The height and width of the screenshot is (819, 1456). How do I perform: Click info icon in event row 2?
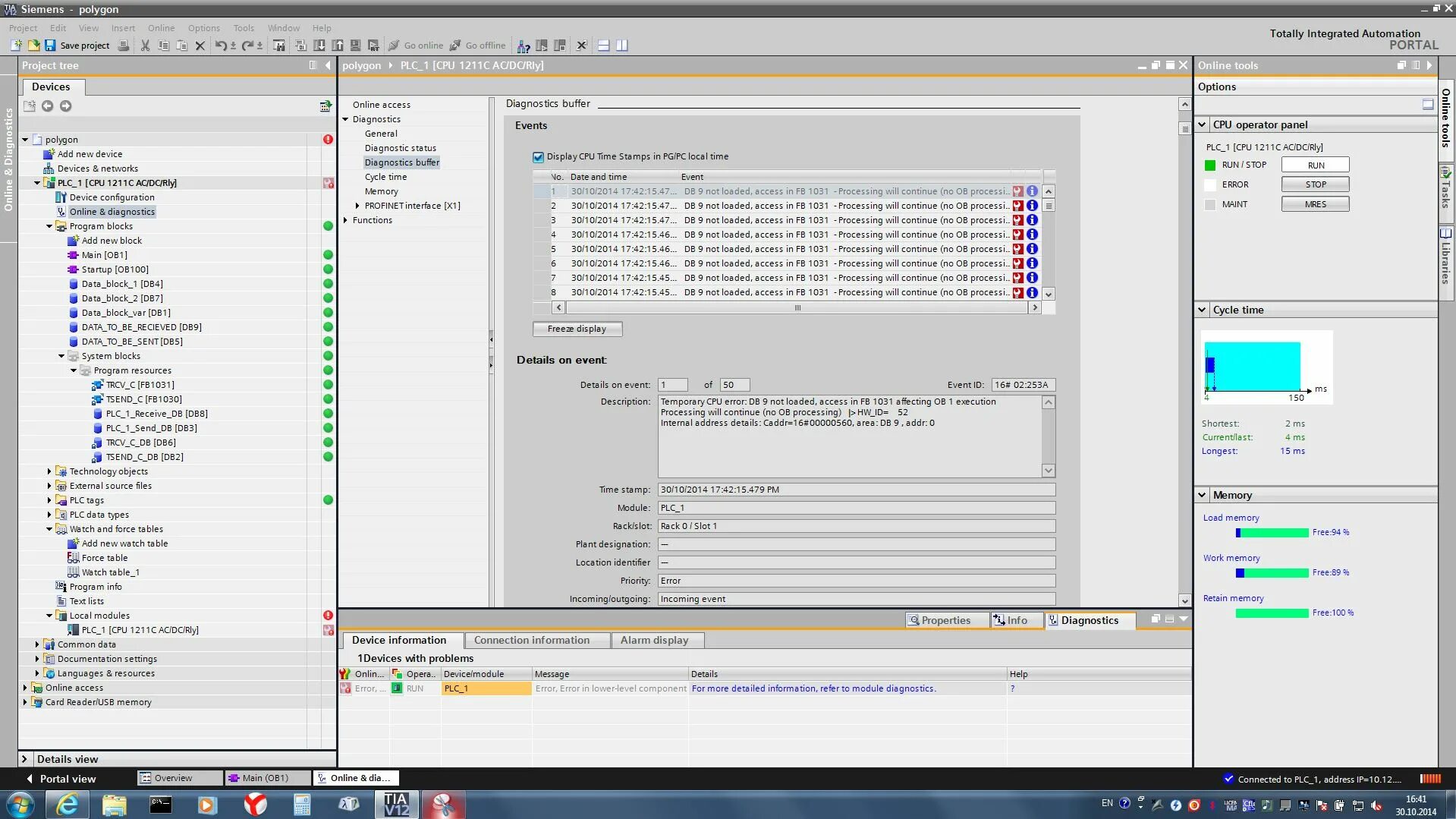pyautogui.click(x=1032, y=206)
